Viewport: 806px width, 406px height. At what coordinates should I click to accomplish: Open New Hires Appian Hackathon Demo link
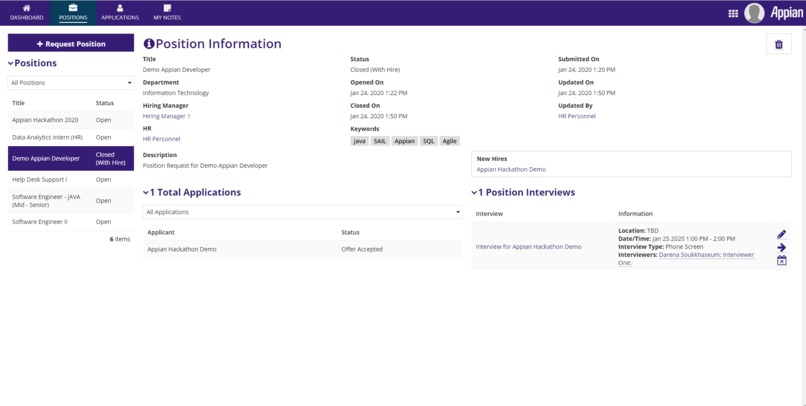point(511,169)
